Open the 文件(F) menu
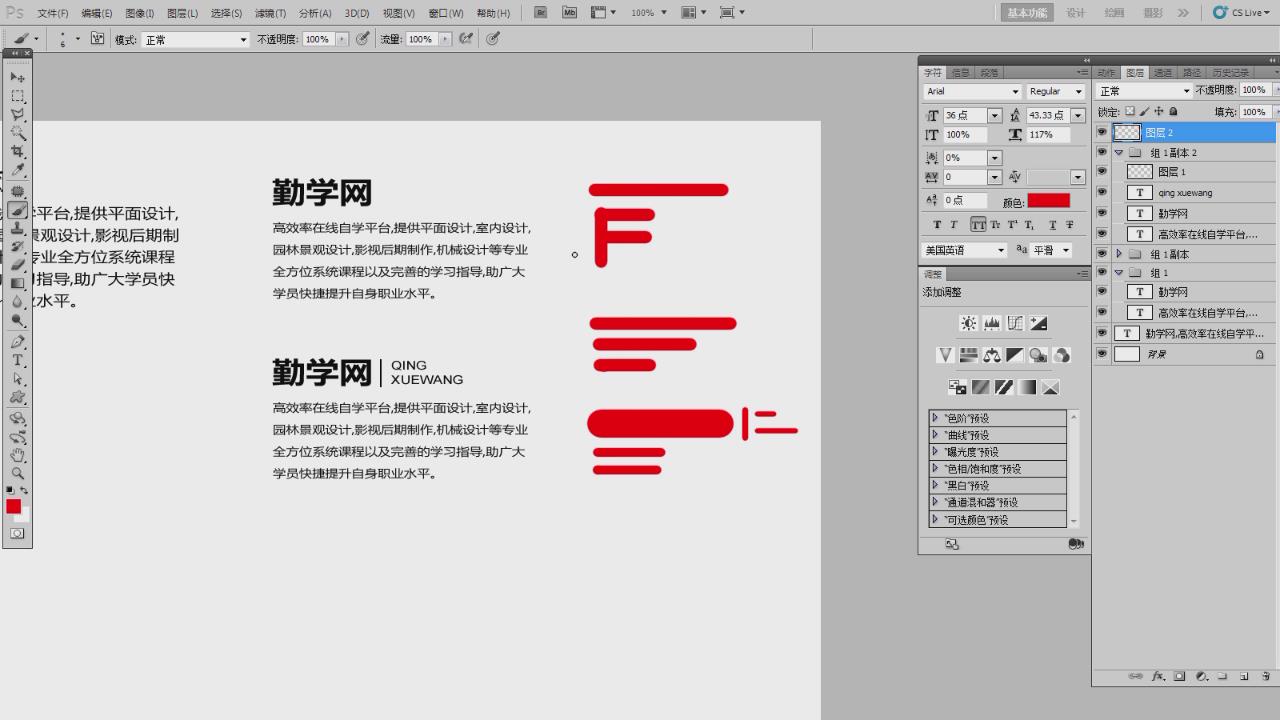This screenshot has height=720, width=1280. tap(53, 13)
